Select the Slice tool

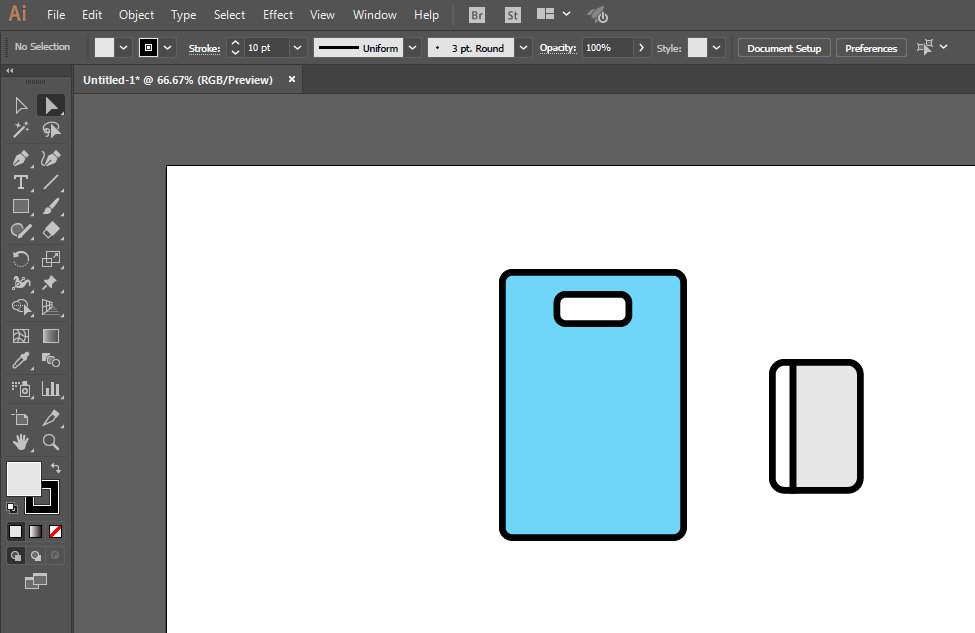tap(51, 418)
